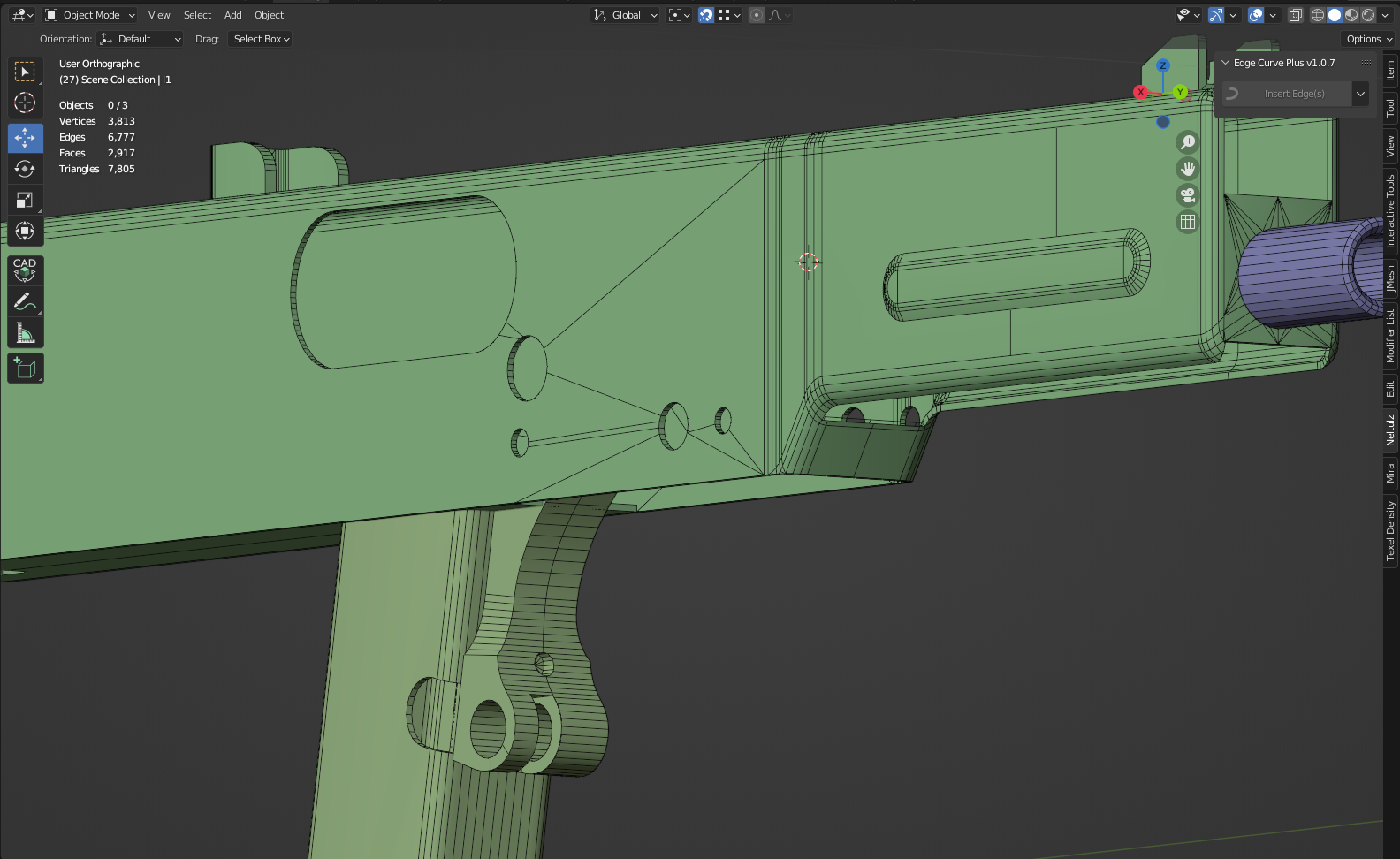The image size is (1400, 859).
Task: Enable proportional editing toggle
Action: 757,15
